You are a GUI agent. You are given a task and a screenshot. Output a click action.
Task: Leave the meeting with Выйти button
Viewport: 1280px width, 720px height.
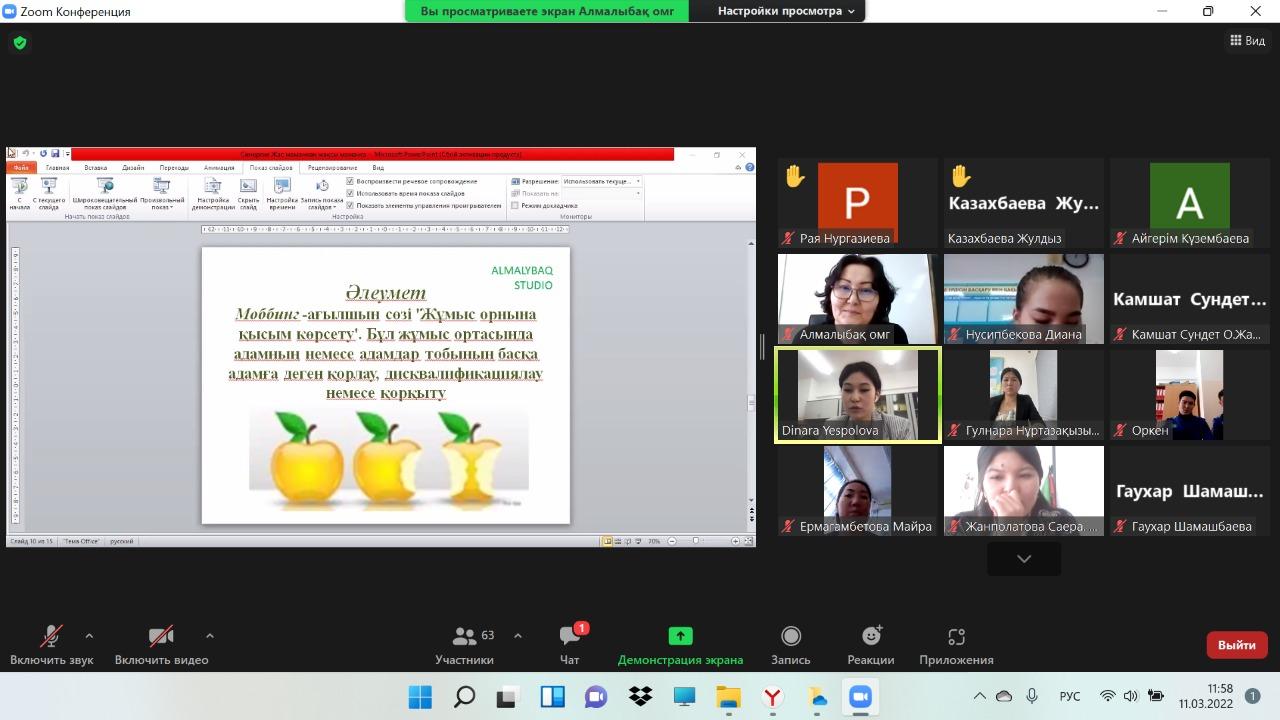point(1236,645)
